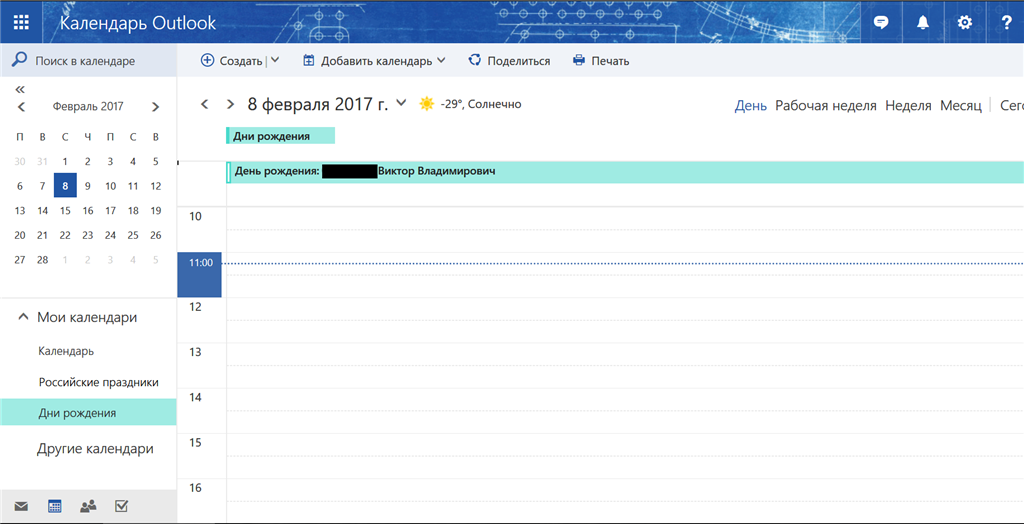The height and width of the screenshot is (524, 1024).
Task: Open date picker beside 8 февраля 2017
Action: point(402,103)
